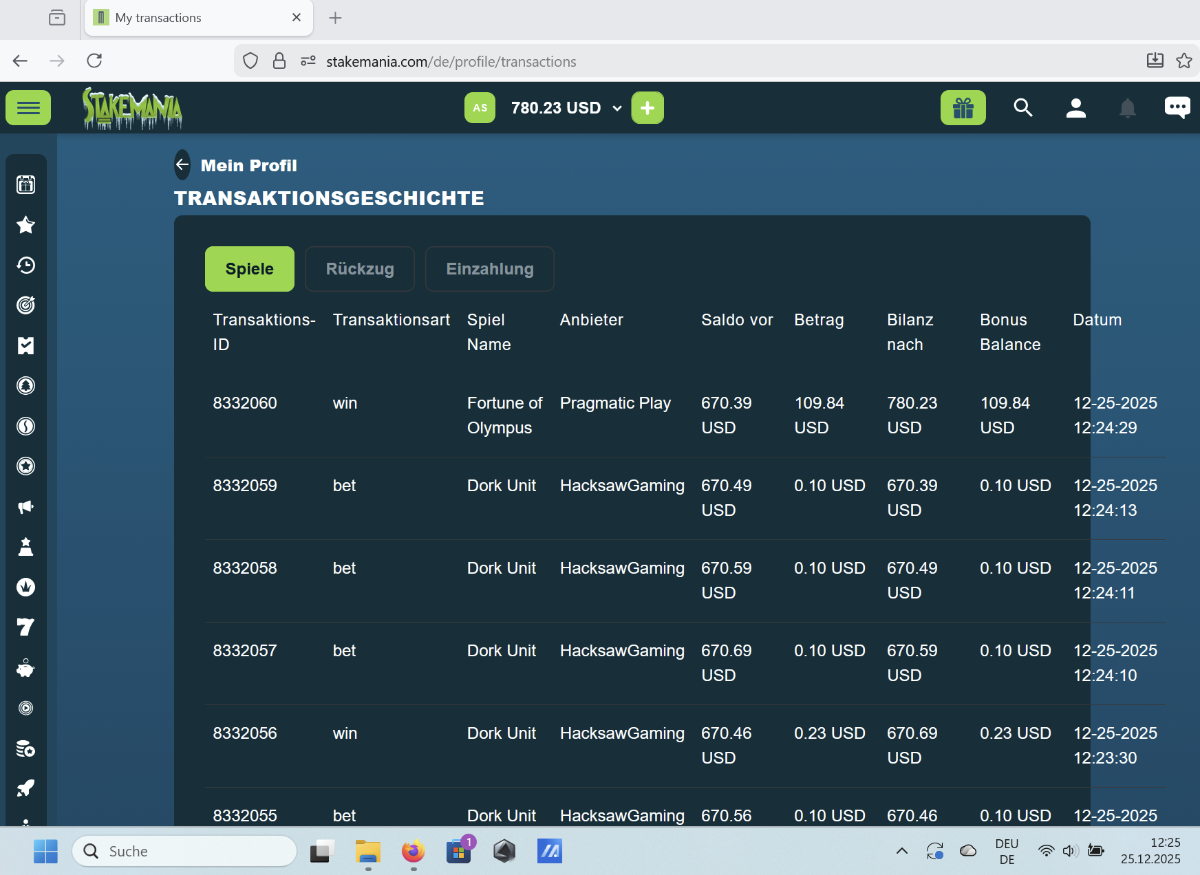Viewport: 1200px width, 875px height.
Task: Click the rocket sidebar icon
Action: coord(26,788)
